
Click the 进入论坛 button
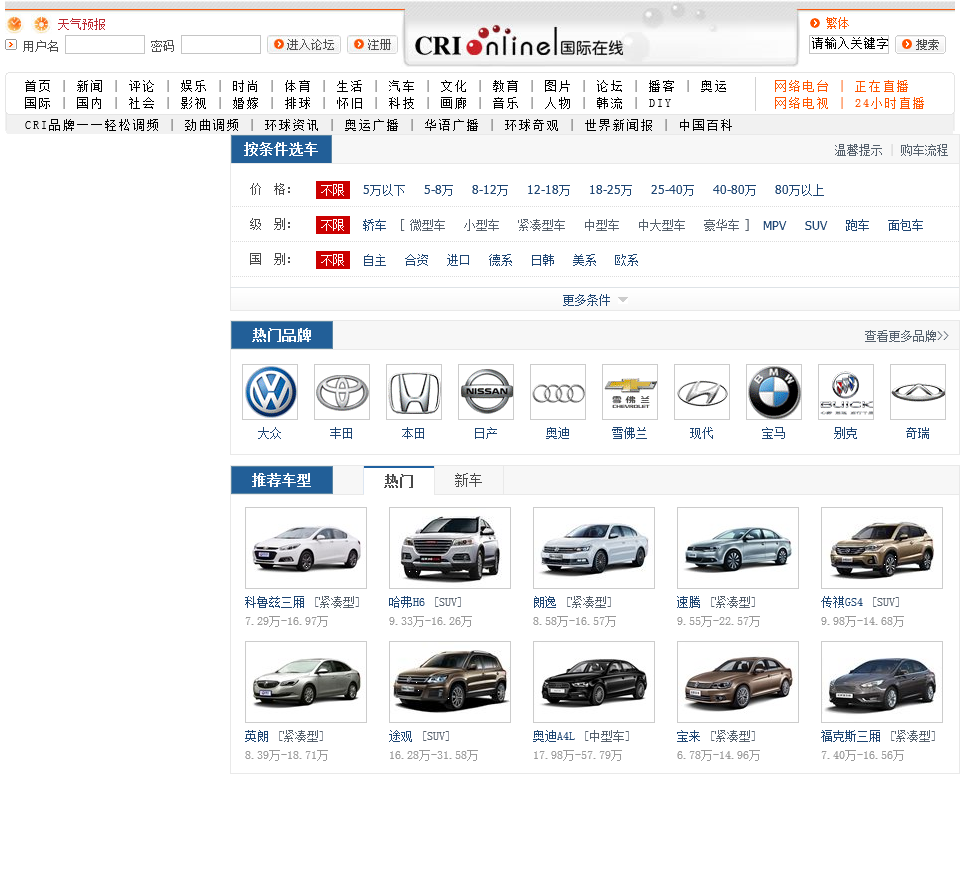point(304,45)
